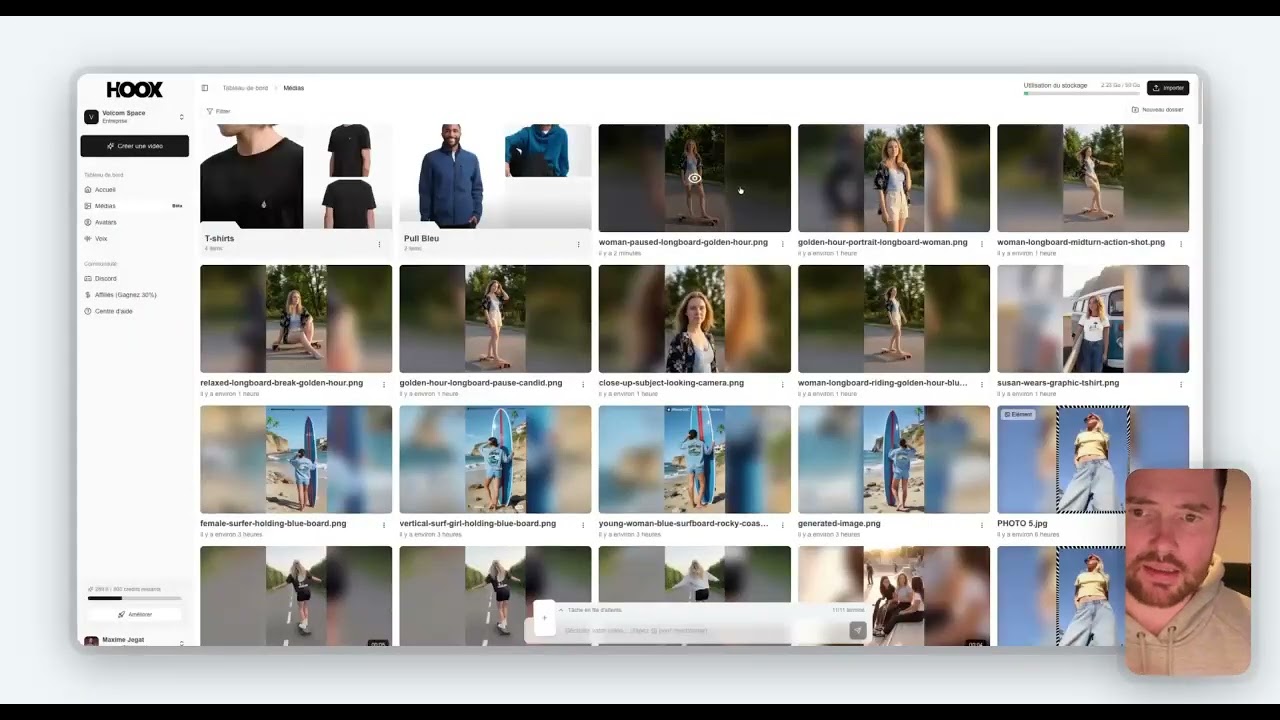This screenshot has width=1280, height=720.
Task: Open PHOTO 5.jpg thumbnail
Action: 1093,459
